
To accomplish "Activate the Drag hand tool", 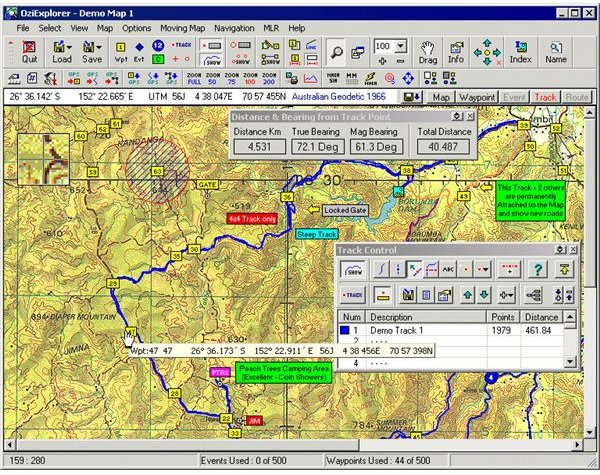I will [427, 52].
